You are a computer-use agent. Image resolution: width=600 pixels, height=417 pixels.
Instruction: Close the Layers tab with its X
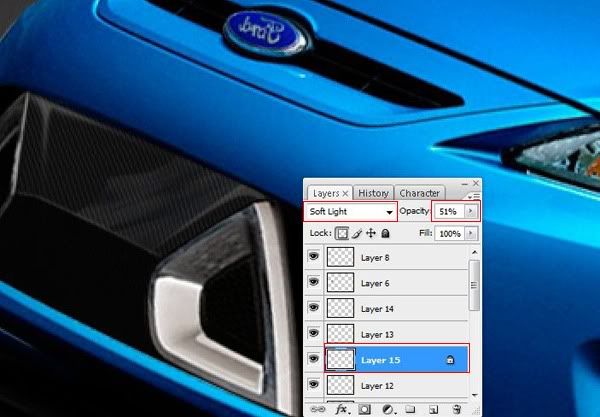pos(345,194)
